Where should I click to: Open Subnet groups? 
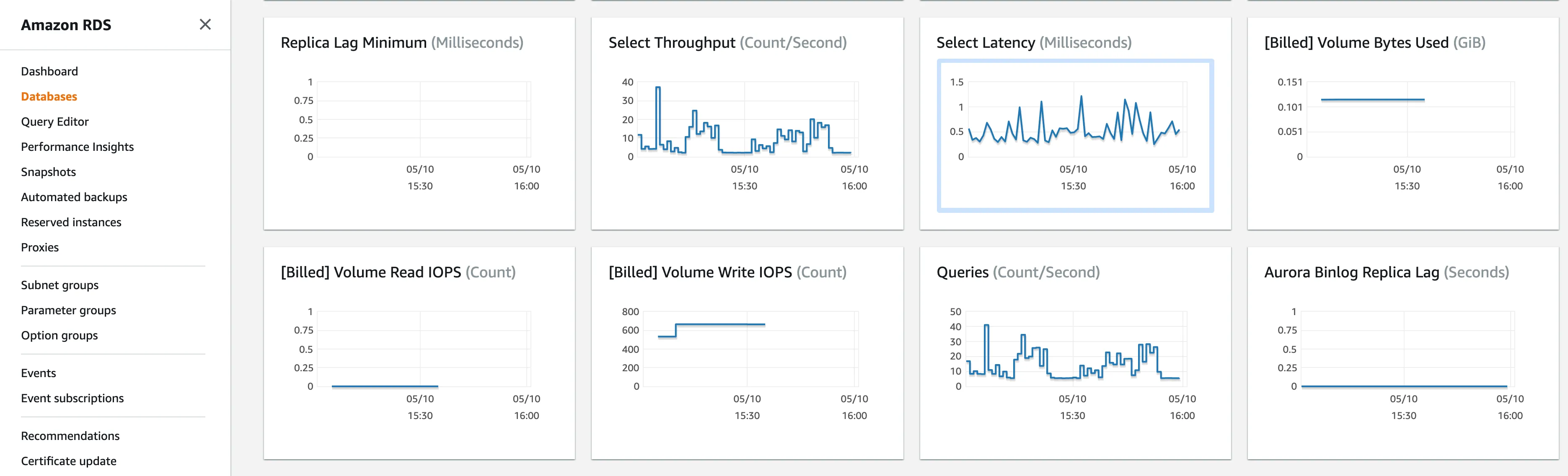(x=60, y=285)
